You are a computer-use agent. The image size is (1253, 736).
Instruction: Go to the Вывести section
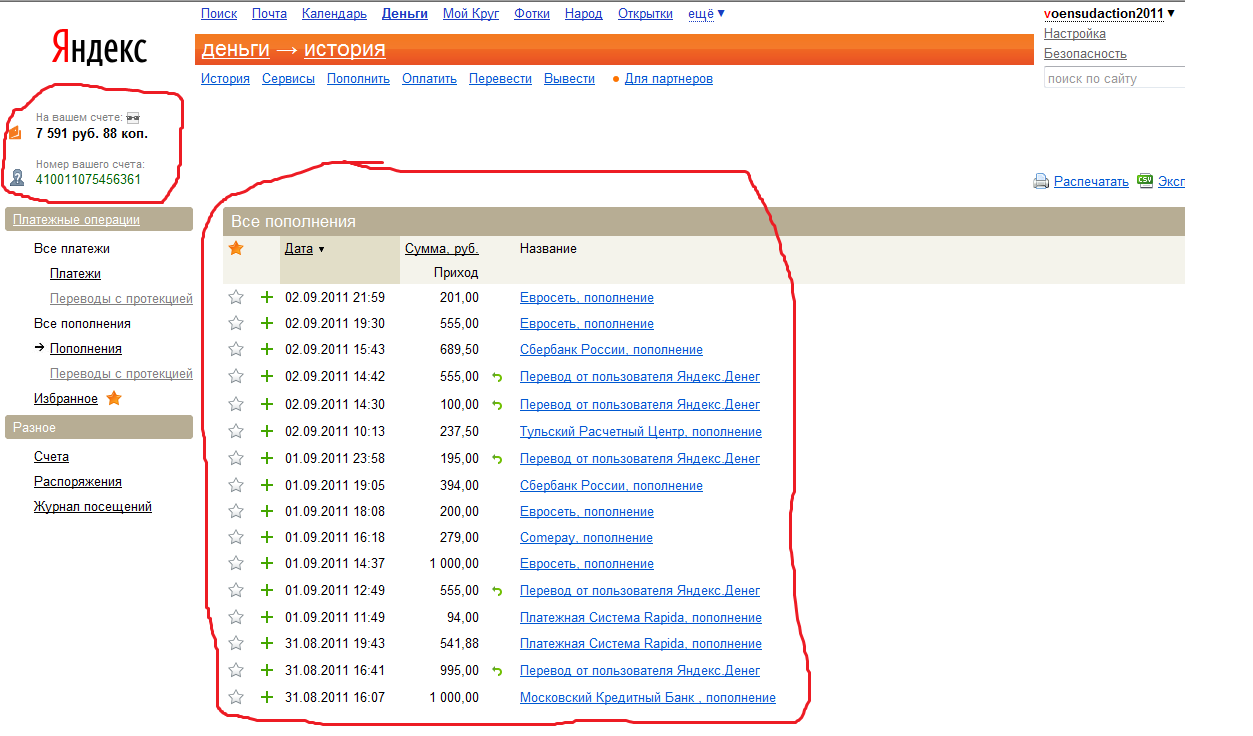coord(569,79)
